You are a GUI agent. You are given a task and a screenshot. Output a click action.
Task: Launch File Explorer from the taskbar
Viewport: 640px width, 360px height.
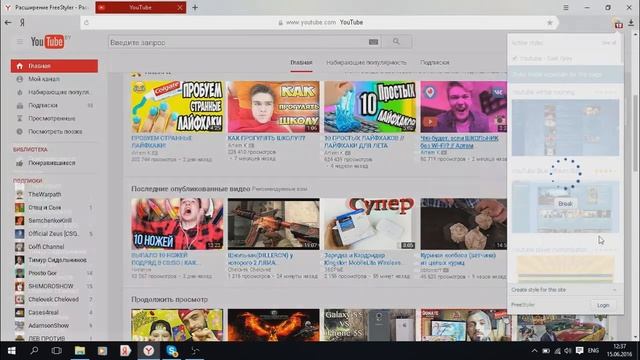pyautogui.click(x=80, y=351)
